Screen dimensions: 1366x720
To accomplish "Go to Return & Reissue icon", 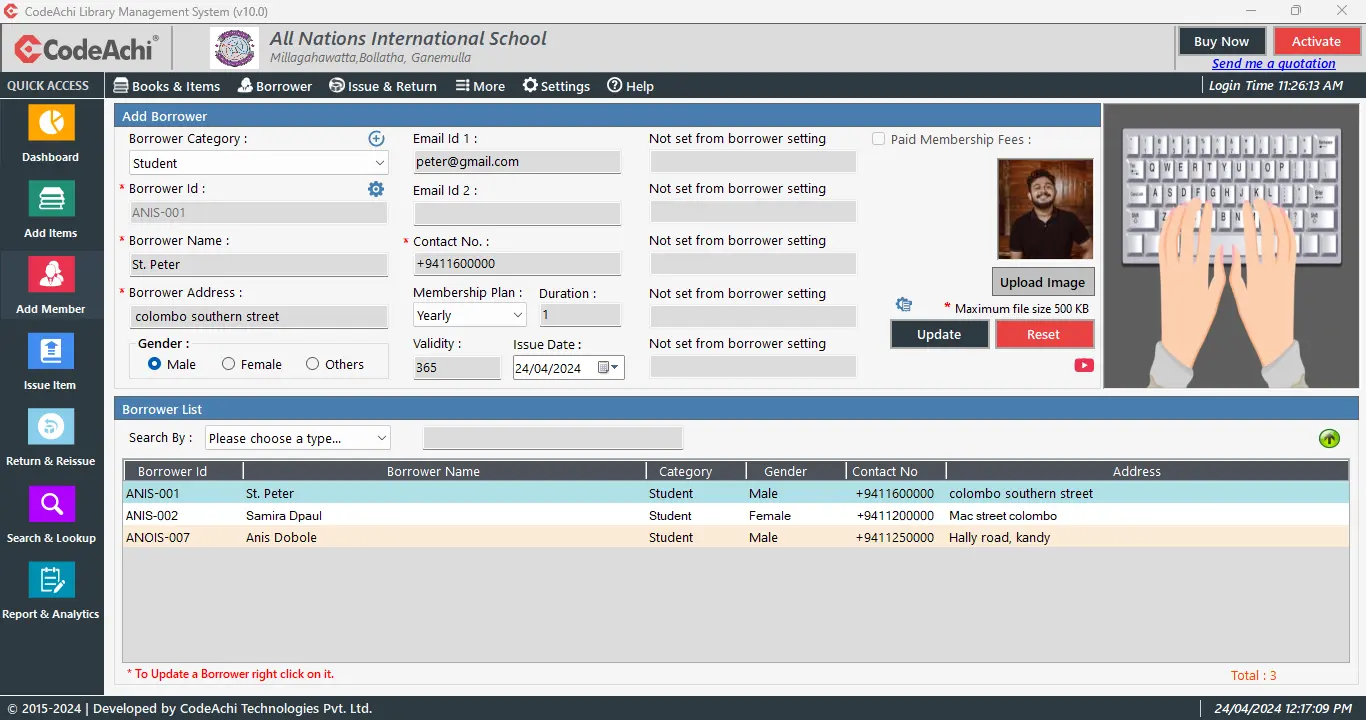I will tap(51, 427).
